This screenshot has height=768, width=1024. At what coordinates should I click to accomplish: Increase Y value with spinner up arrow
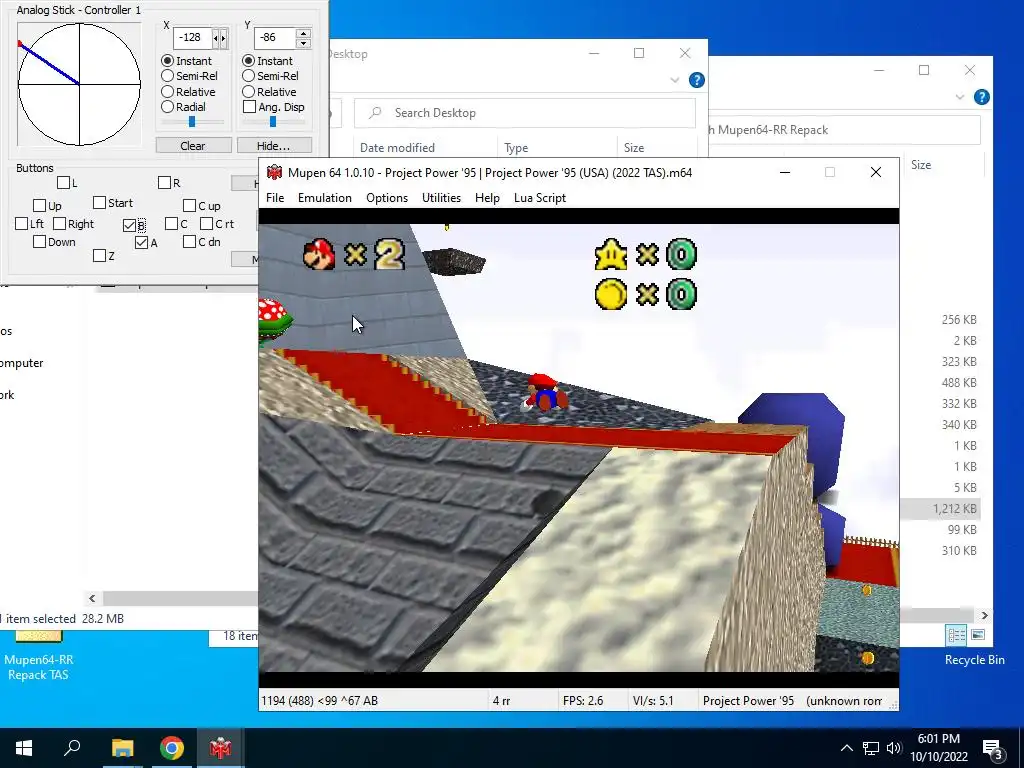click(x=302, y=33)
